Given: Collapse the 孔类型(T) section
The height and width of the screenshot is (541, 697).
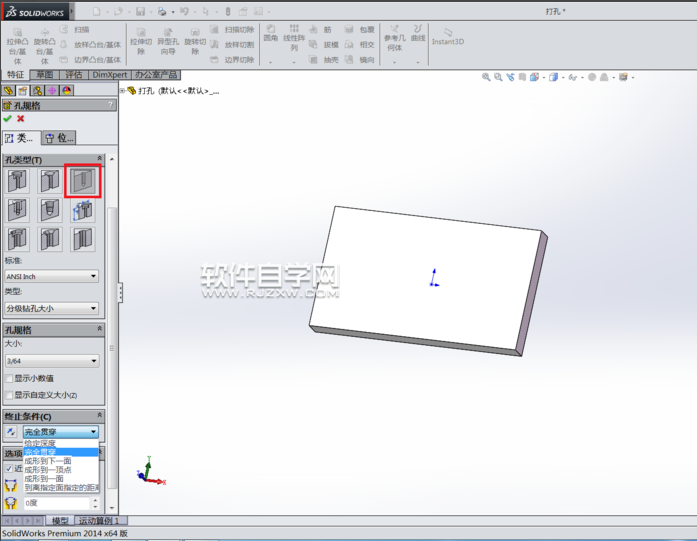Looking at the screenshot, I should pos(100,158).
